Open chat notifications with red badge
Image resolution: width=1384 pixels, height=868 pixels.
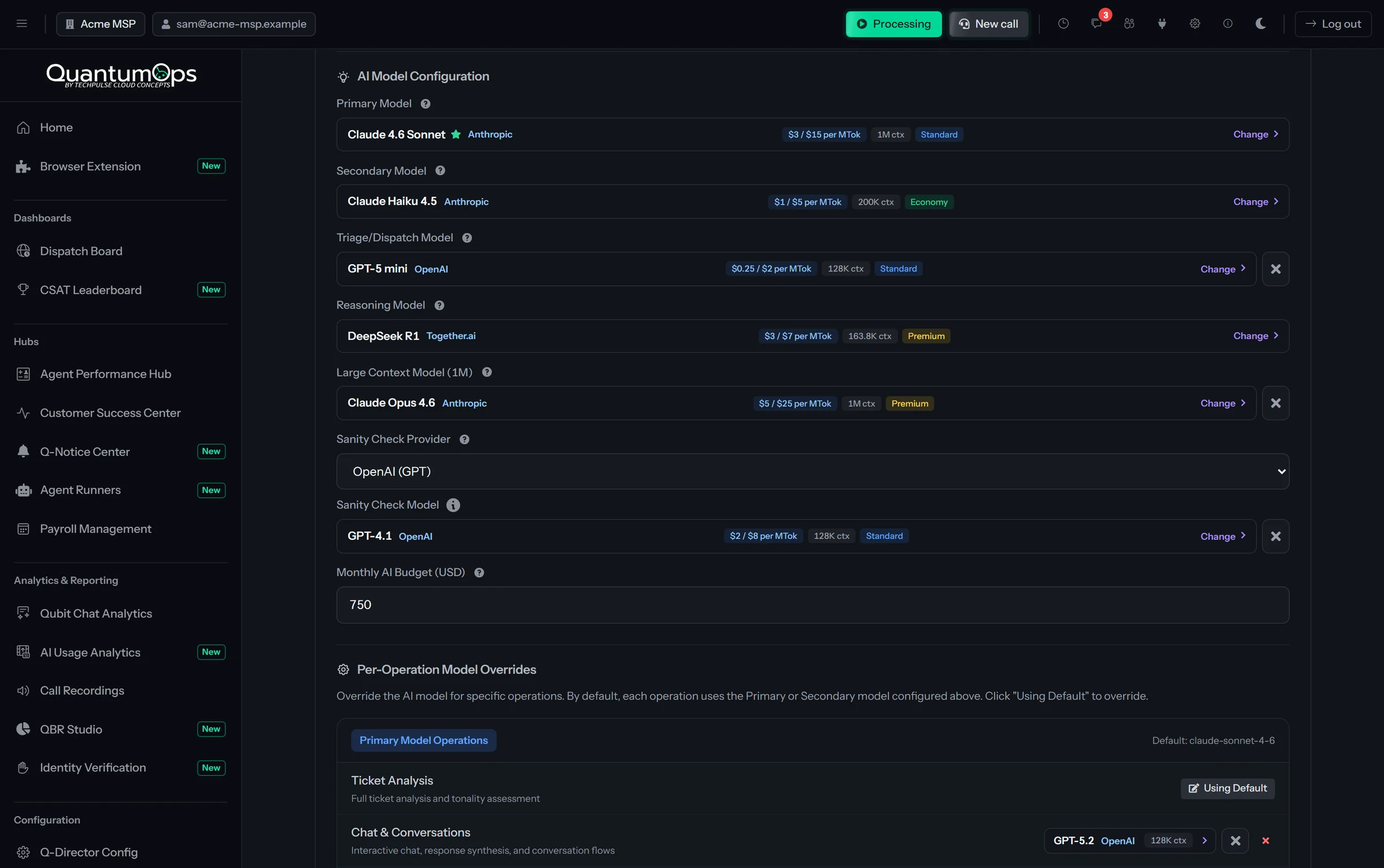coord(1096,24)
